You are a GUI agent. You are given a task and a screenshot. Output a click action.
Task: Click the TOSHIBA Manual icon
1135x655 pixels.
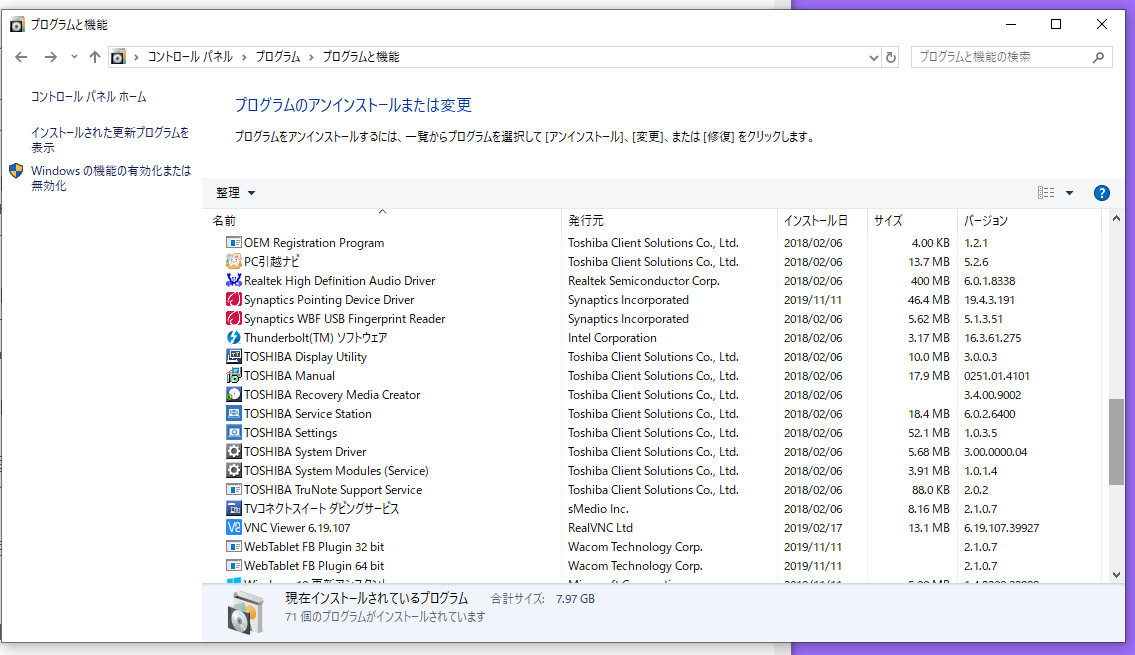(234, 376)
